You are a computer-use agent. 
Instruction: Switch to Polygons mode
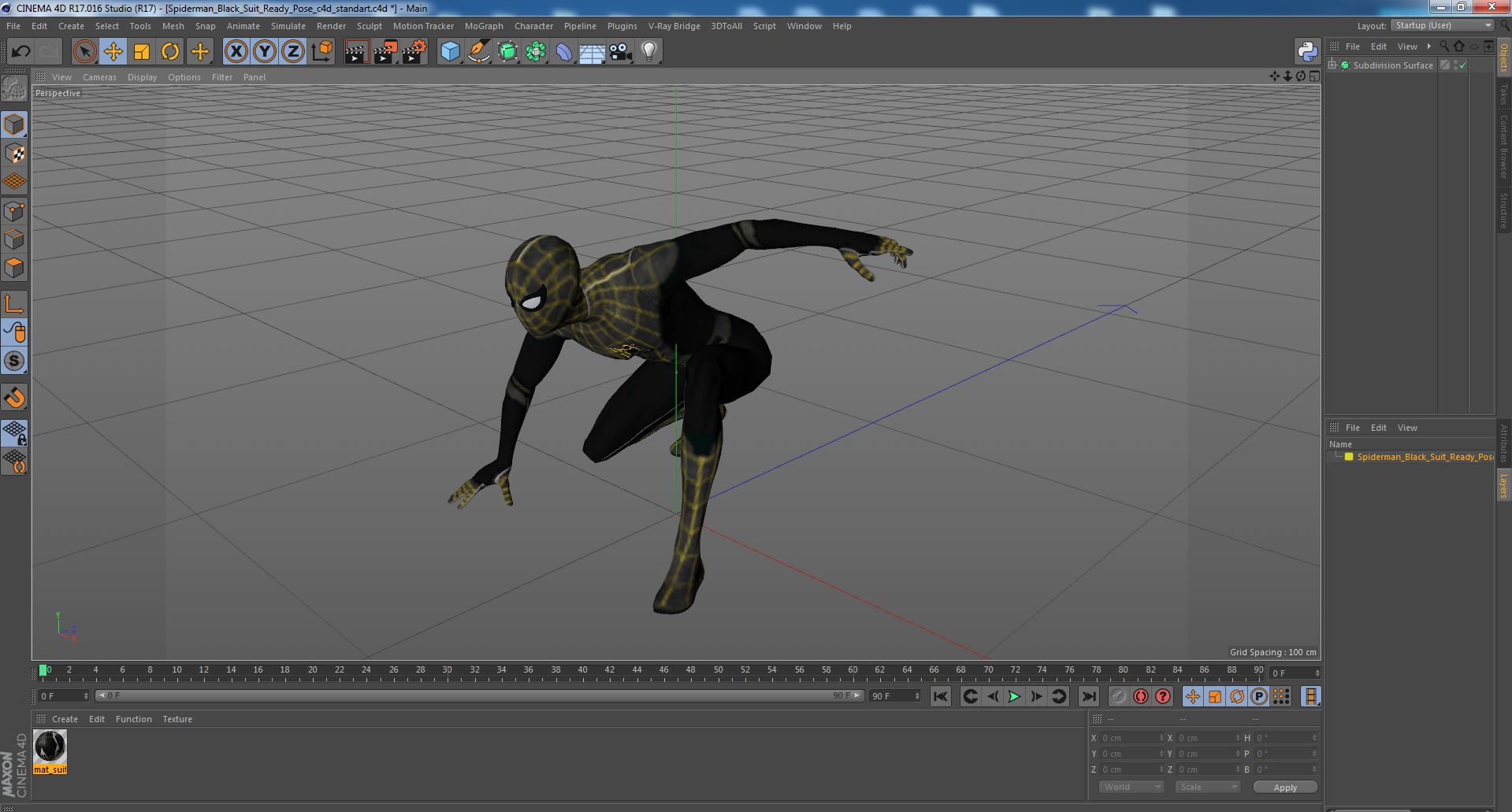point(14,268)
